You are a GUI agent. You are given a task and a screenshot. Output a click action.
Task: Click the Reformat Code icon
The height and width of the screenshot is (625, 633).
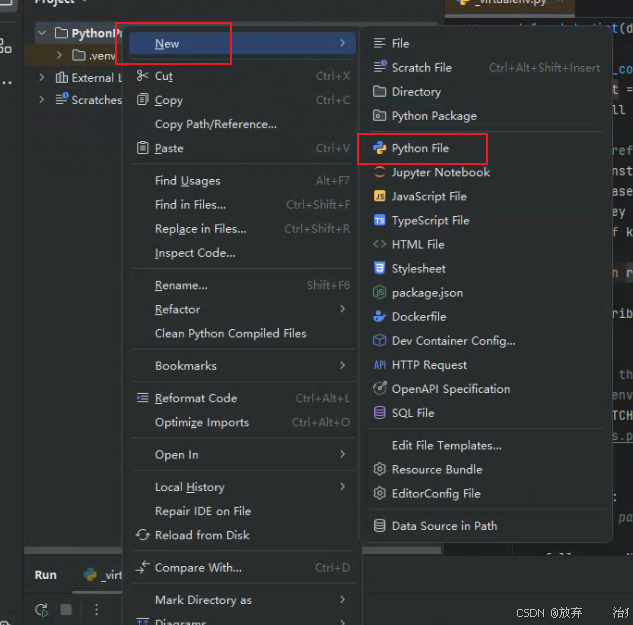point(142,398)
